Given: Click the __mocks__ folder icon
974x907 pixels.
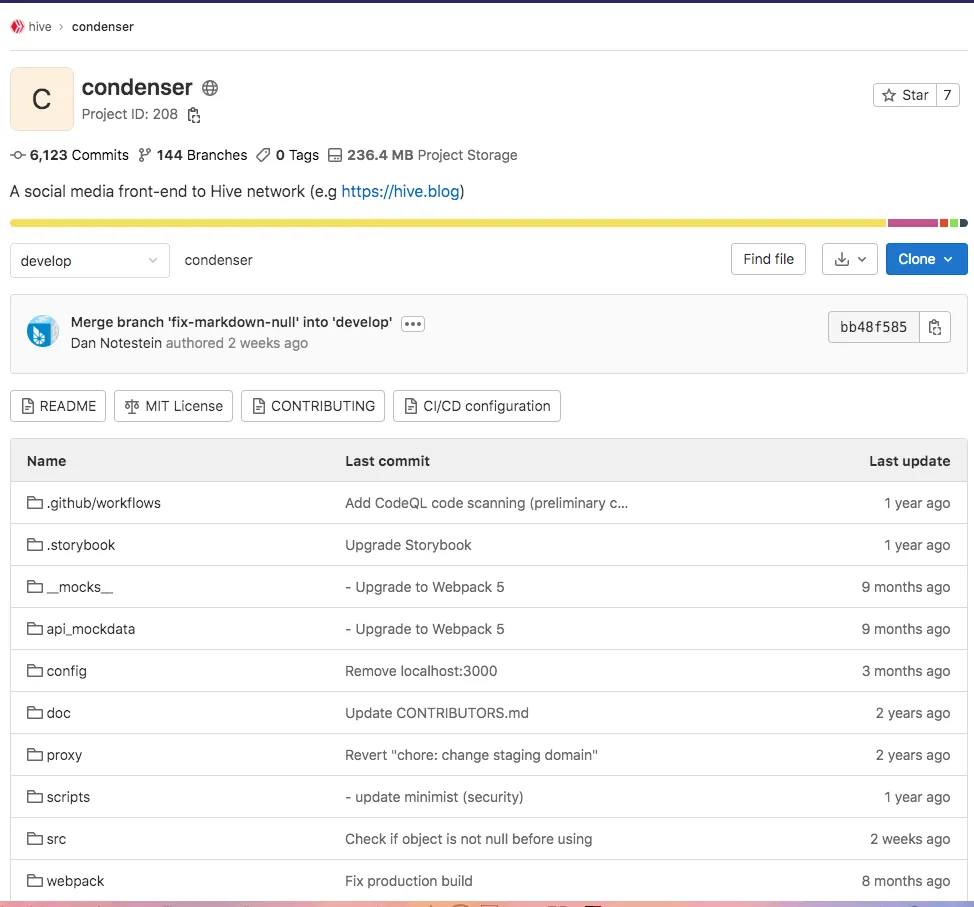Looking at the screenshot, I should (35, 586).
